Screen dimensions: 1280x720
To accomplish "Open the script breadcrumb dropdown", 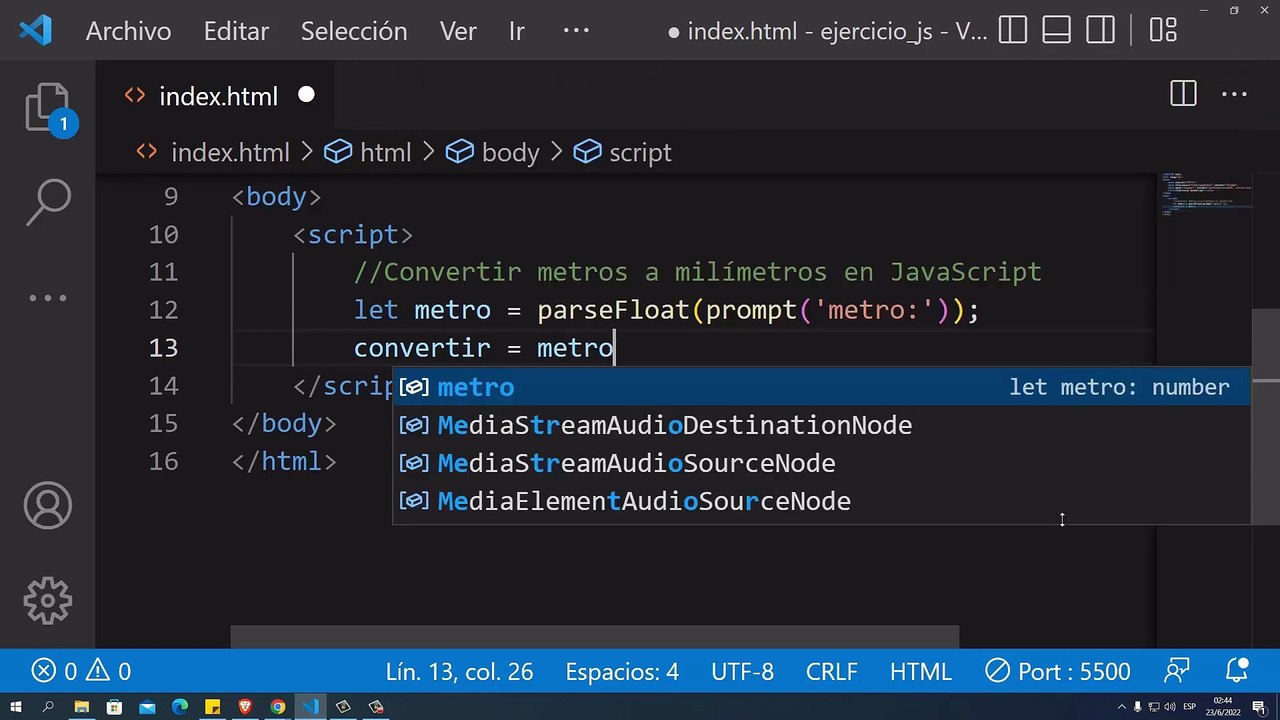I will point(640,153).
